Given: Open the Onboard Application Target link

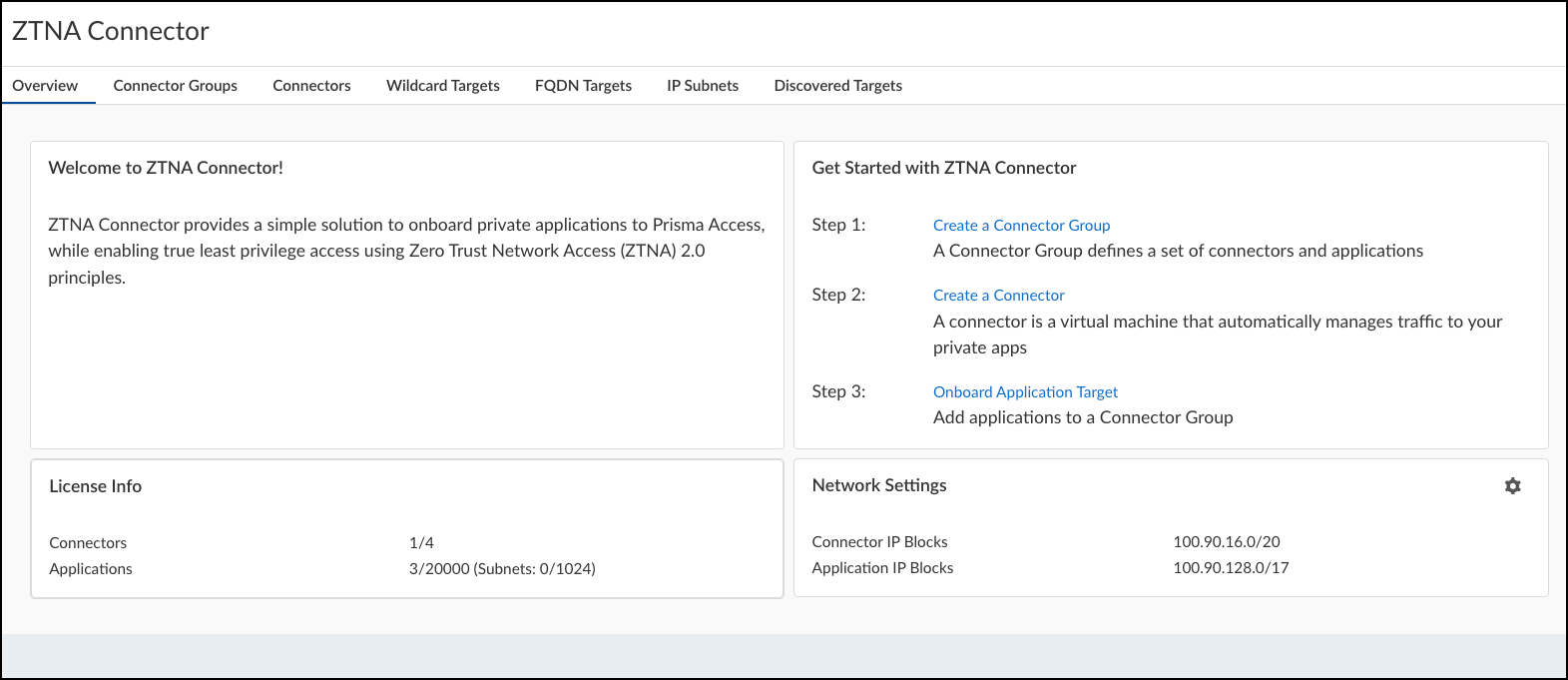Looking at the screenshot, I should point(1025,392).
